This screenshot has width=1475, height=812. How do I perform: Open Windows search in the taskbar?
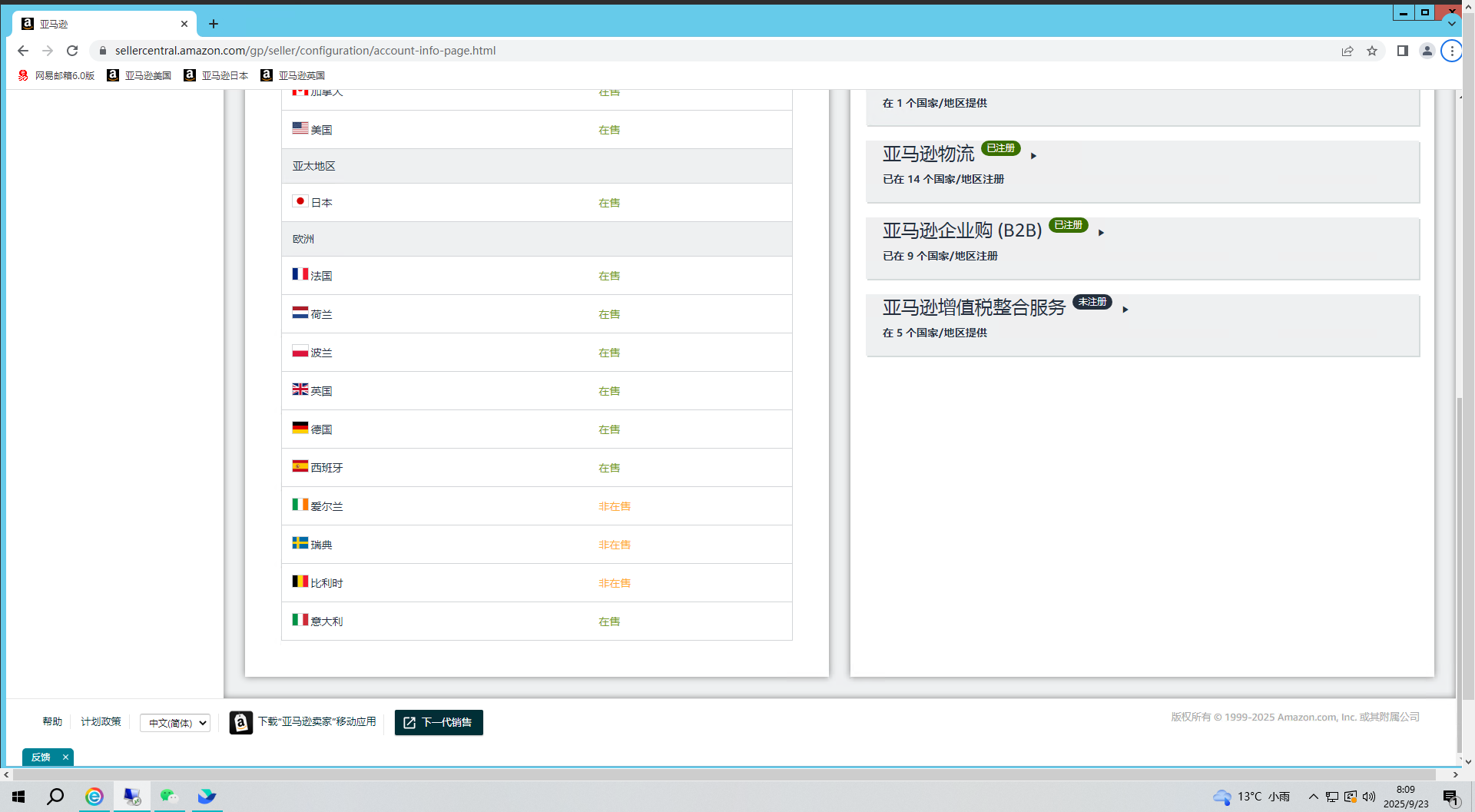pyautogui.click(x=55, y=797)
